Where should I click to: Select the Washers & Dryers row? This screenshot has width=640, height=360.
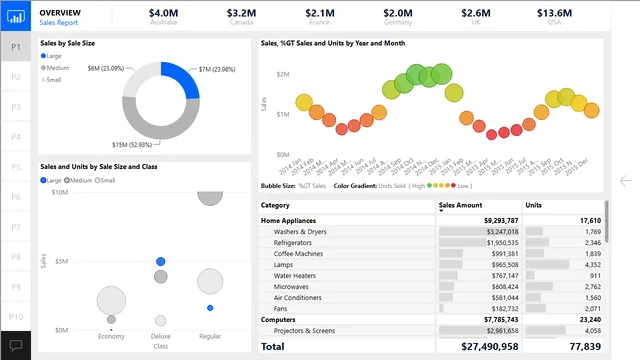[431, 231]
